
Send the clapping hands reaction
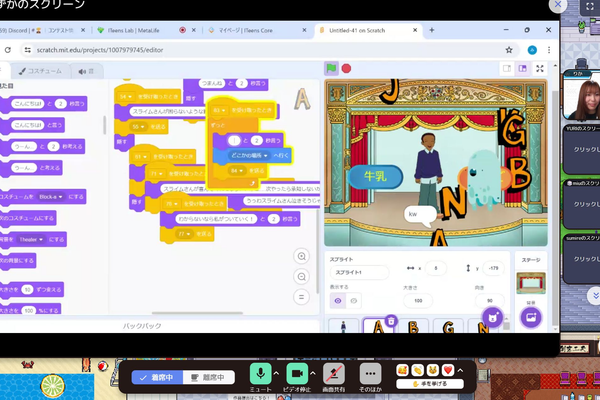(x=417, y=370)
